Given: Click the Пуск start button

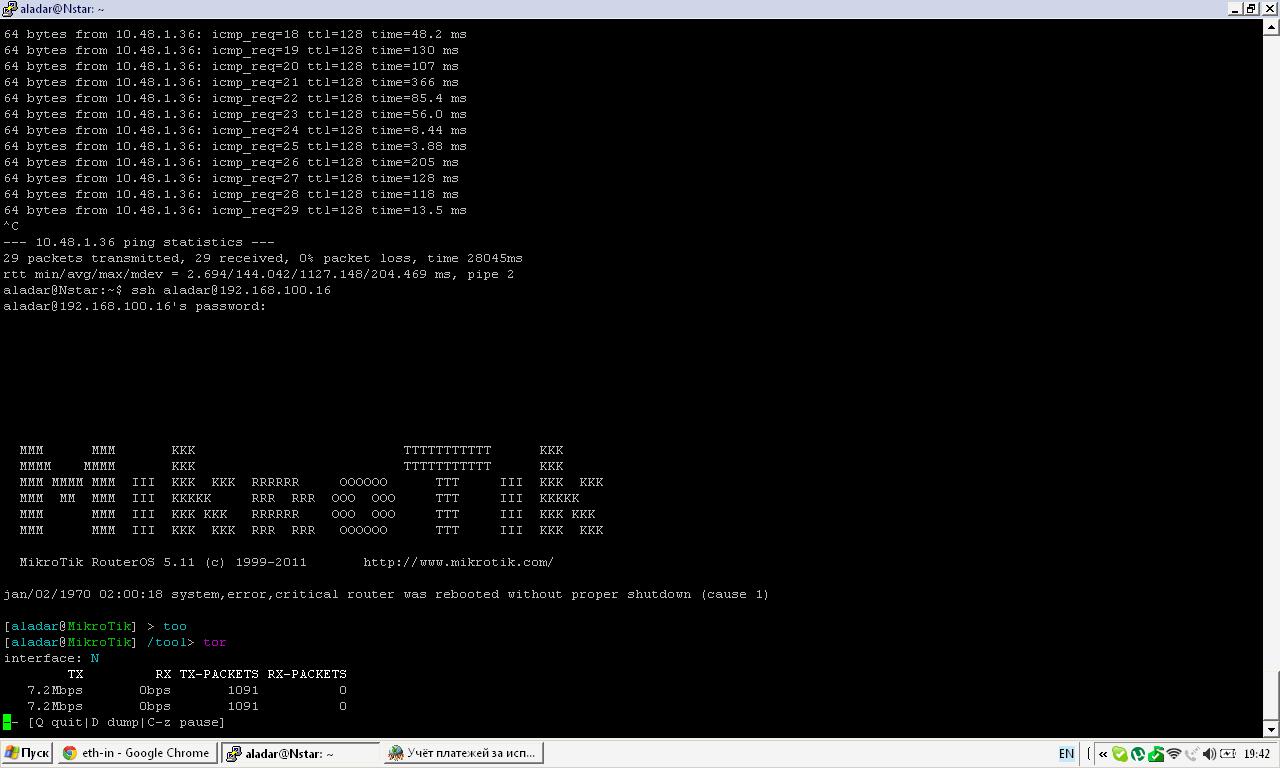Looking at the screenshot, I should [x=27, y=753].
